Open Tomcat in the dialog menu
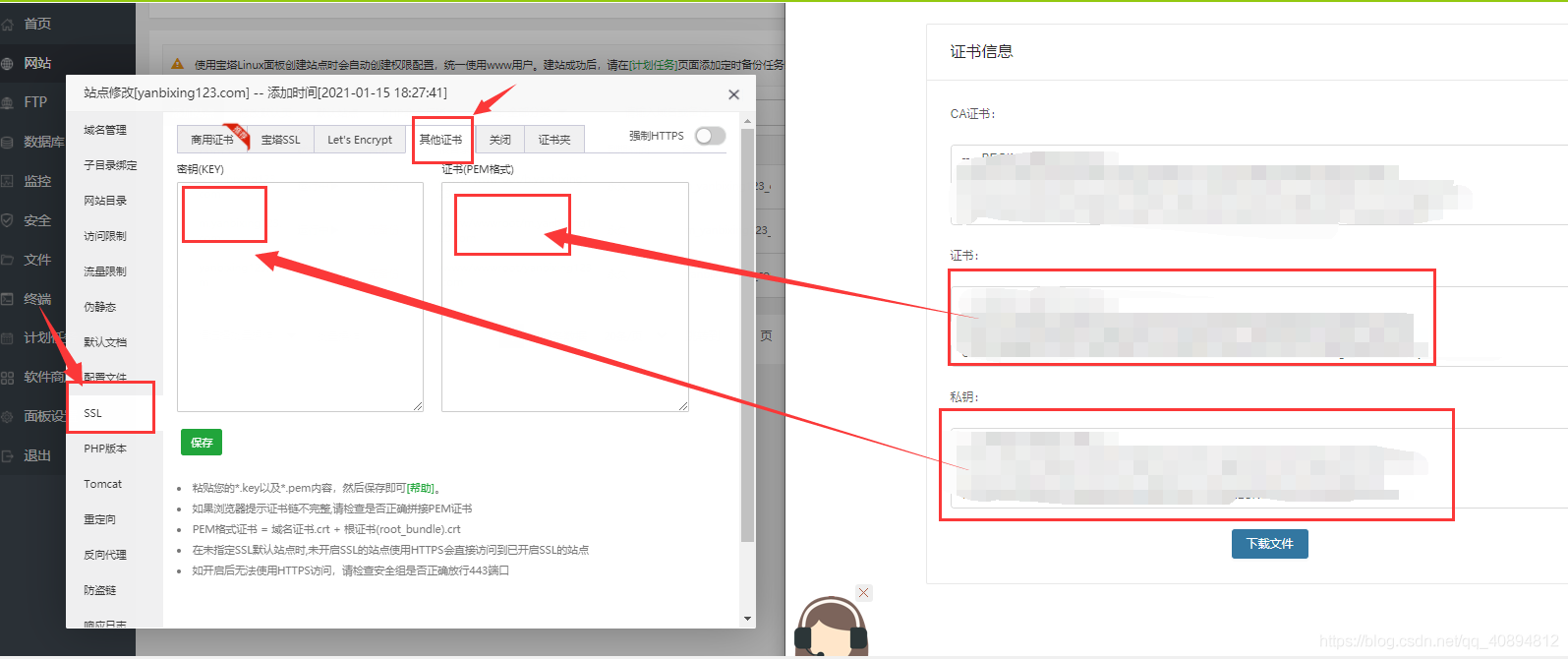The width and height of the screenshot is (1568, 659). click(103, 484)
